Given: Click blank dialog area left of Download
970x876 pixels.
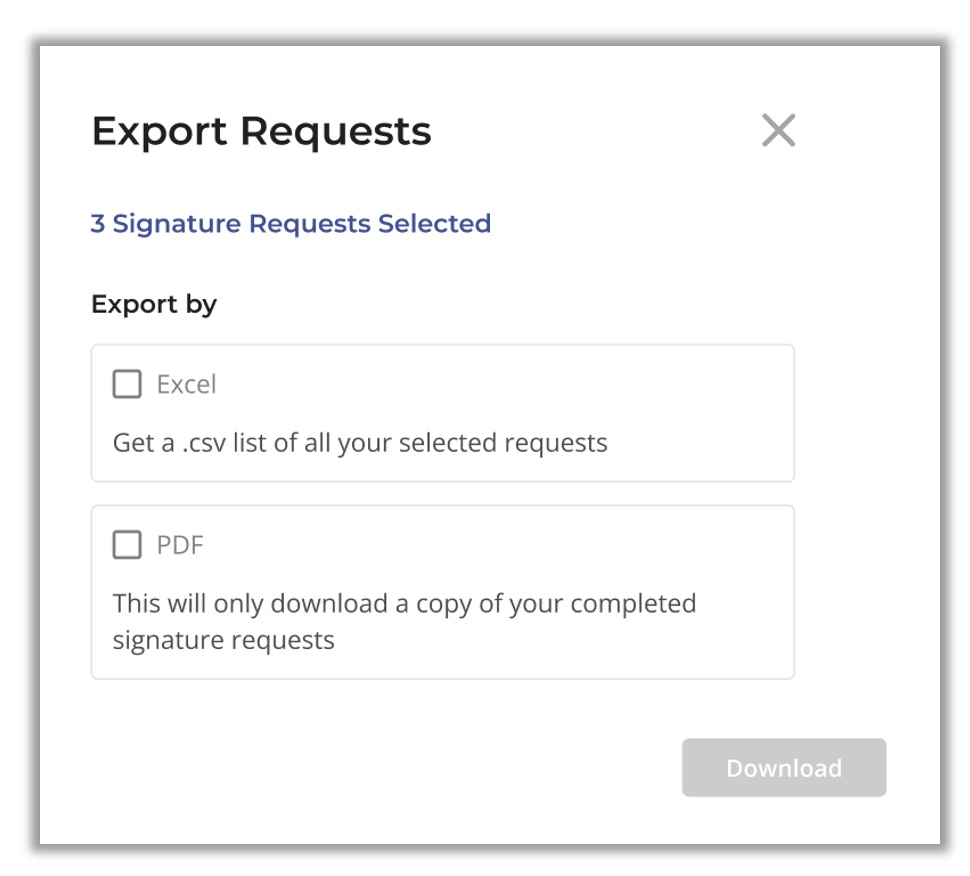Looking at the screenshot, I should (x=371, y=767).
